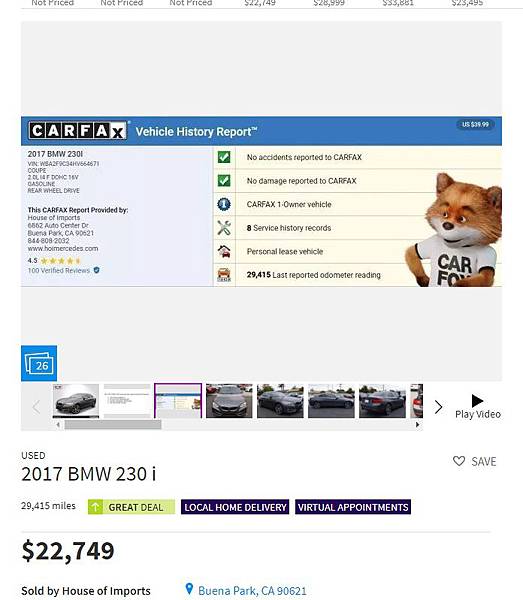The image size is (523, 600).
Task: Click the No damage green checkmark
Action: point(224,181)
